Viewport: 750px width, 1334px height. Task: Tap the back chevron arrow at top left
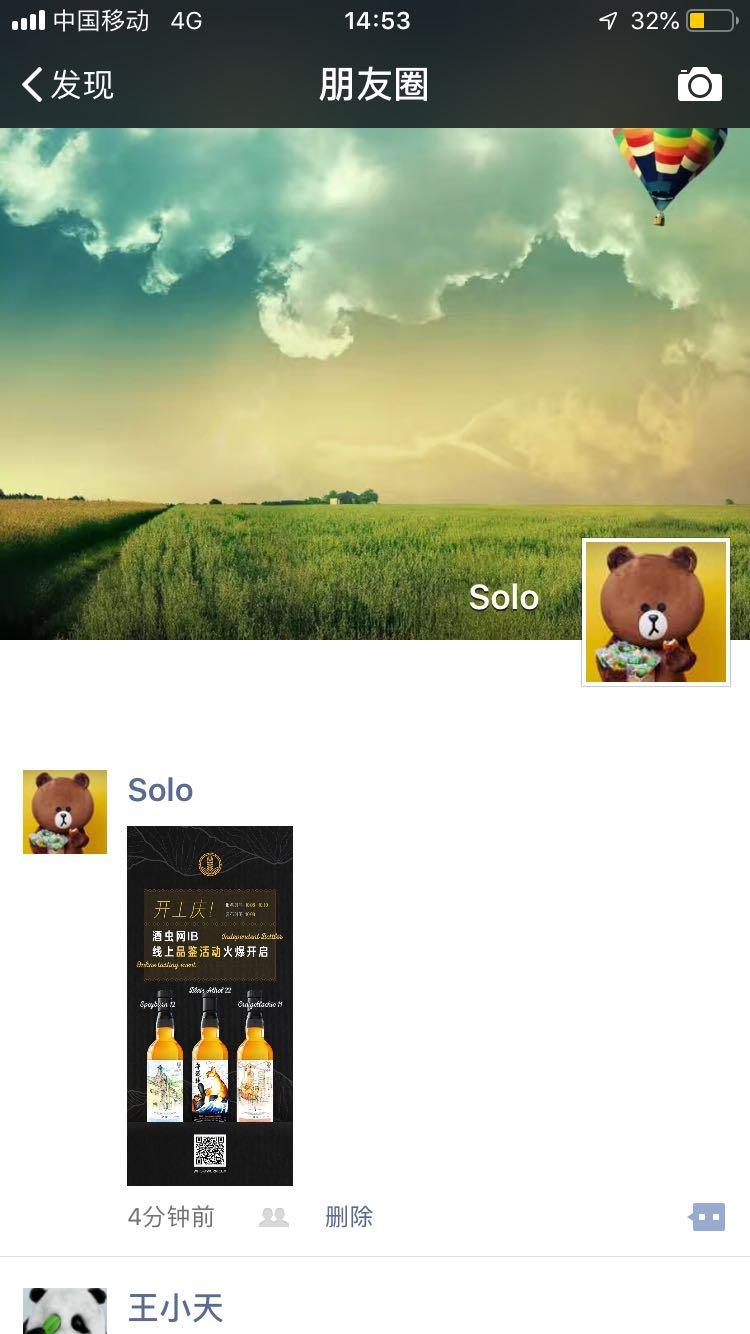click(32, 85)
